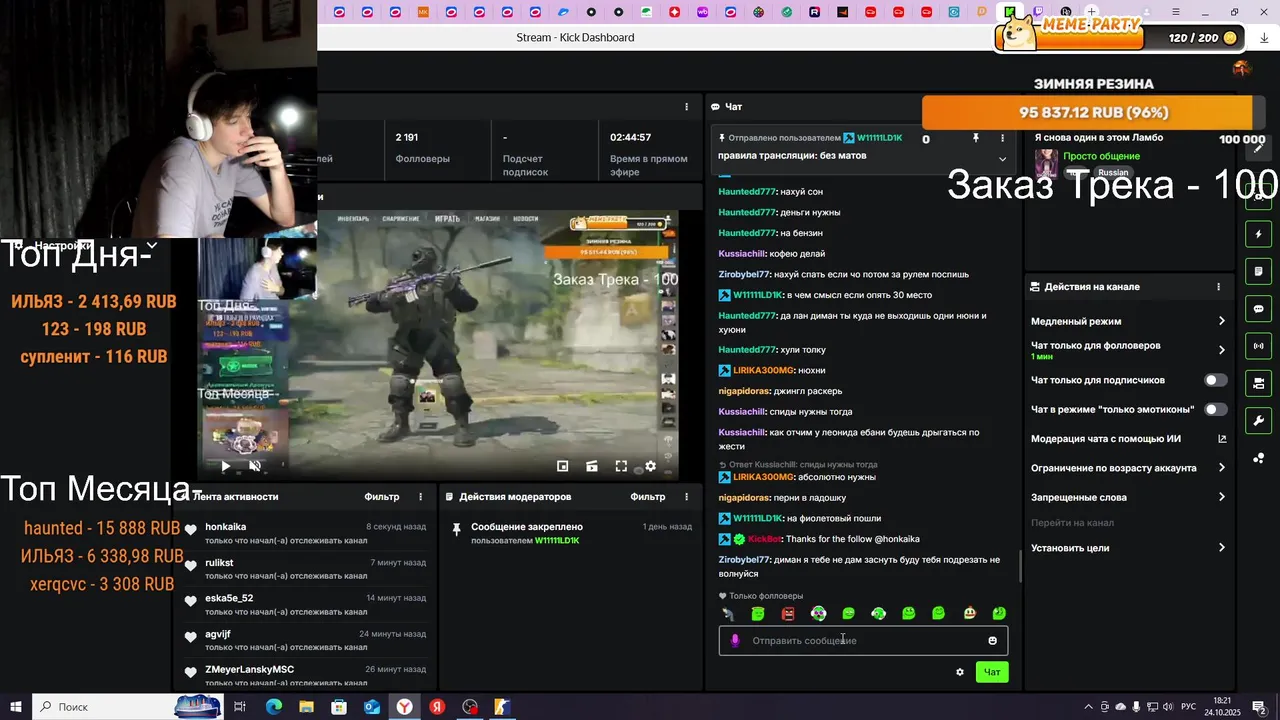Click Stream - Kick Dashboard page title
Screen dimensions: 1280x720
click(575, 38)
